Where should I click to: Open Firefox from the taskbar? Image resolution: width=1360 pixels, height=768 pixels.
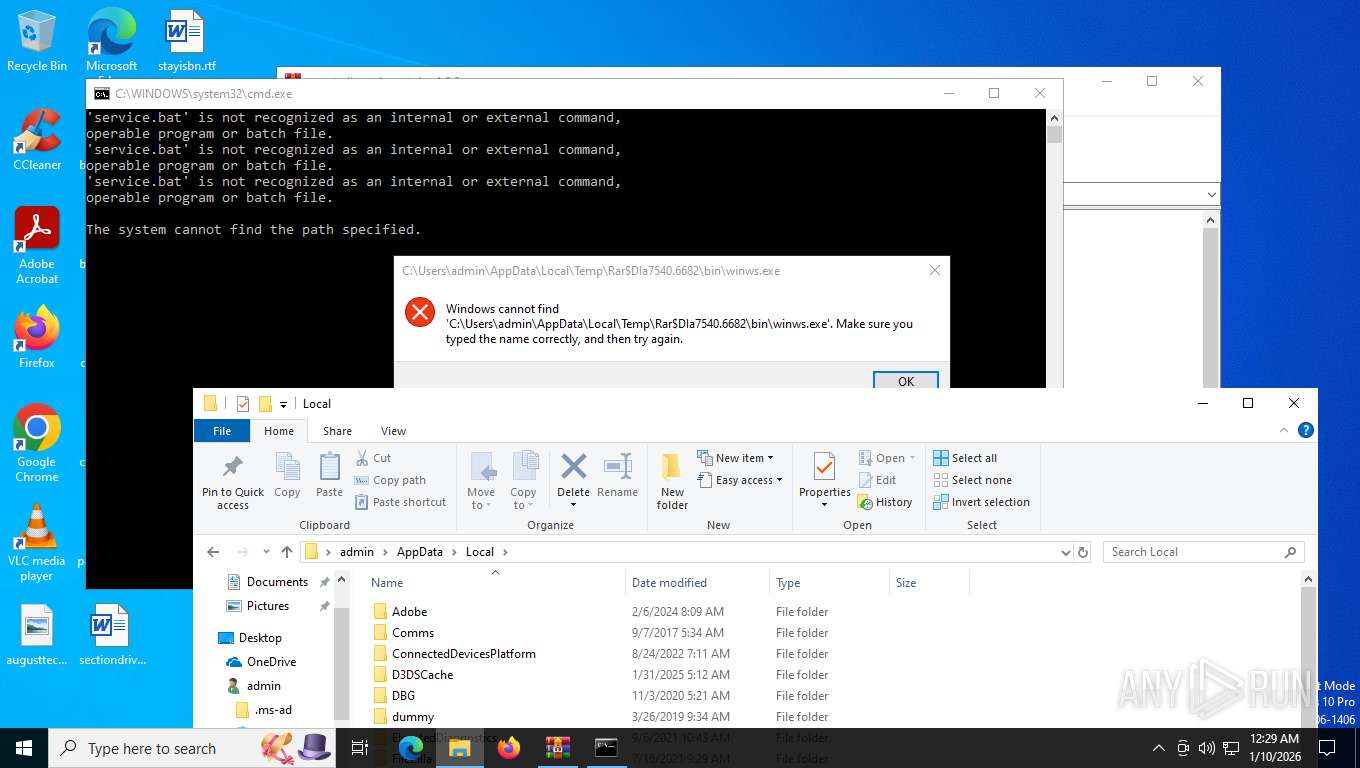509,748
